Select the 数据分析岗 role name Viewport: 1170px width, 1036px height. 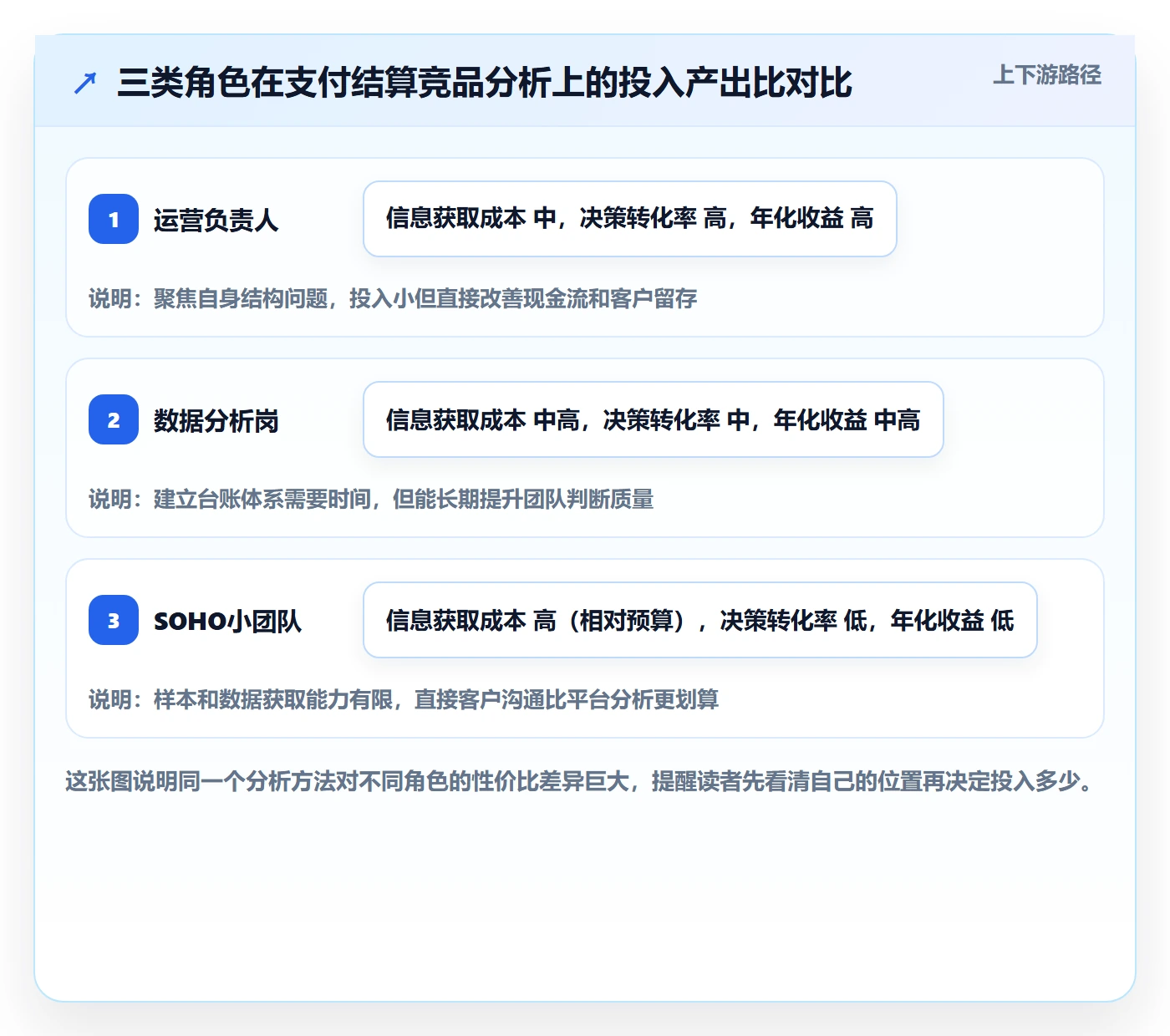216,420
